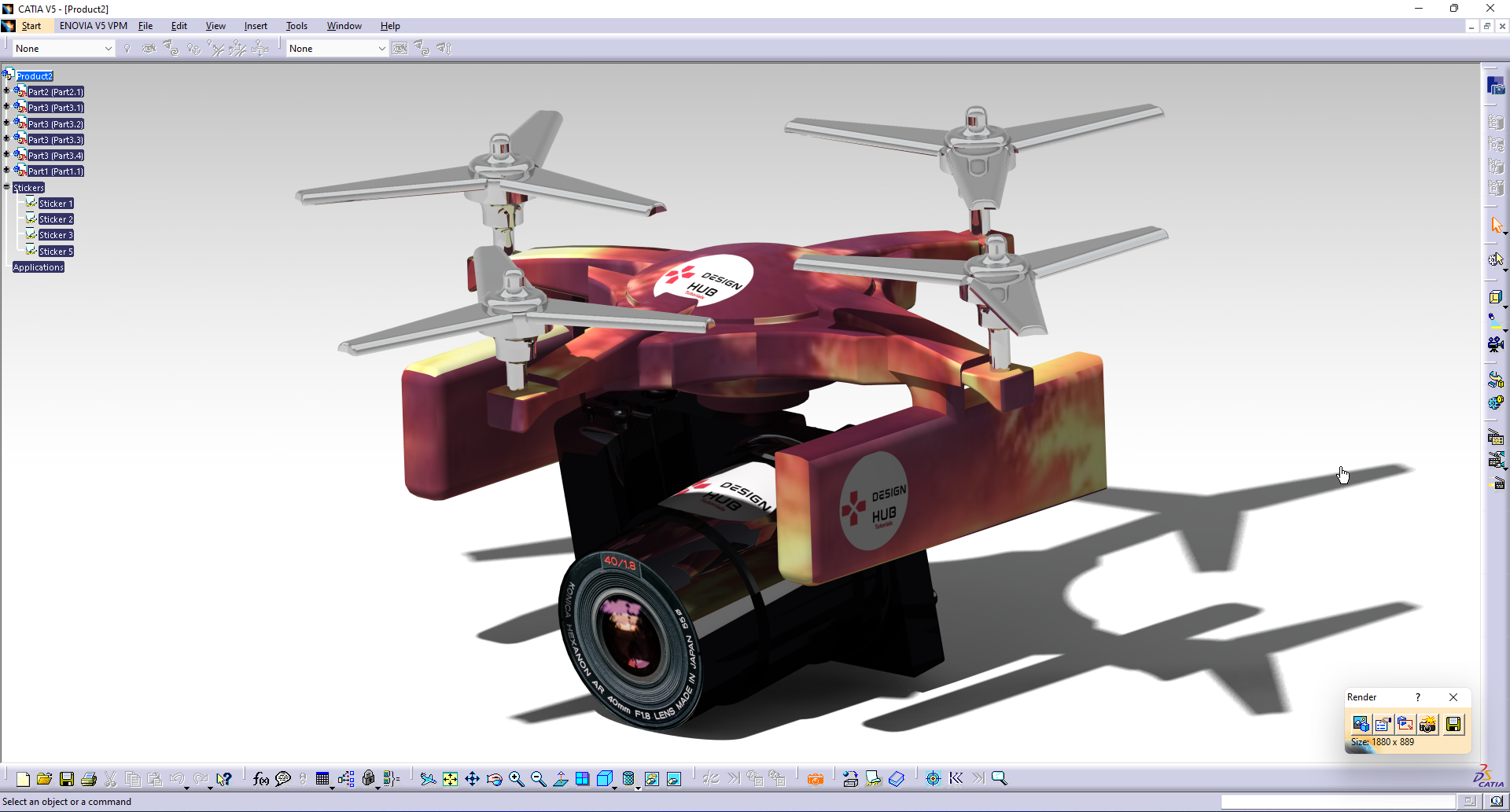The width and height of the screenshot is (1510, 812).
Task: Open the Edit menu
Action: 179,26
